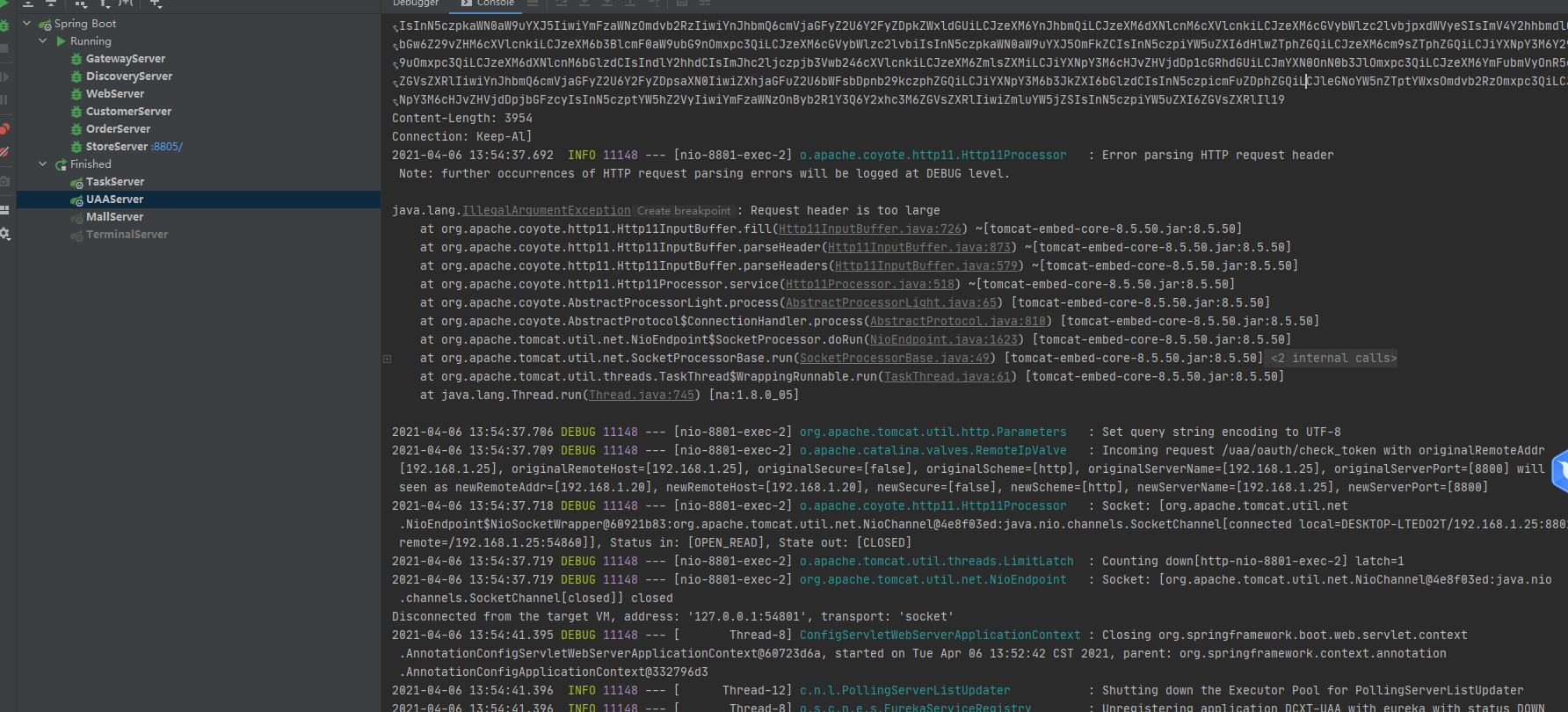Select the highlighted UAAServer row

point(199,200)
